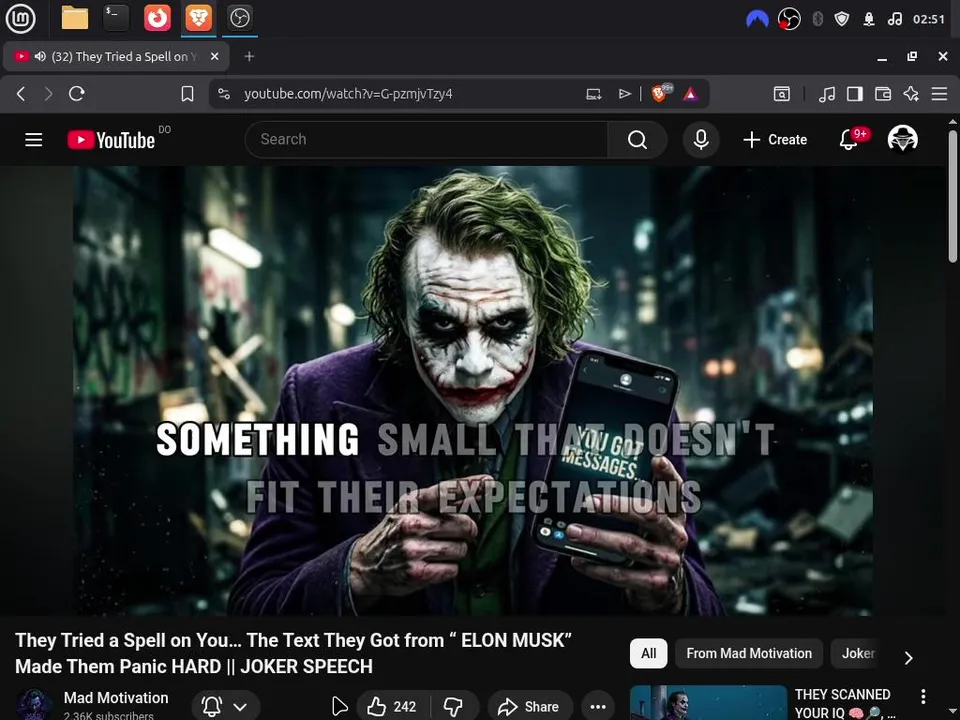Mute the tab using its speaker icon

pos(40,56)
